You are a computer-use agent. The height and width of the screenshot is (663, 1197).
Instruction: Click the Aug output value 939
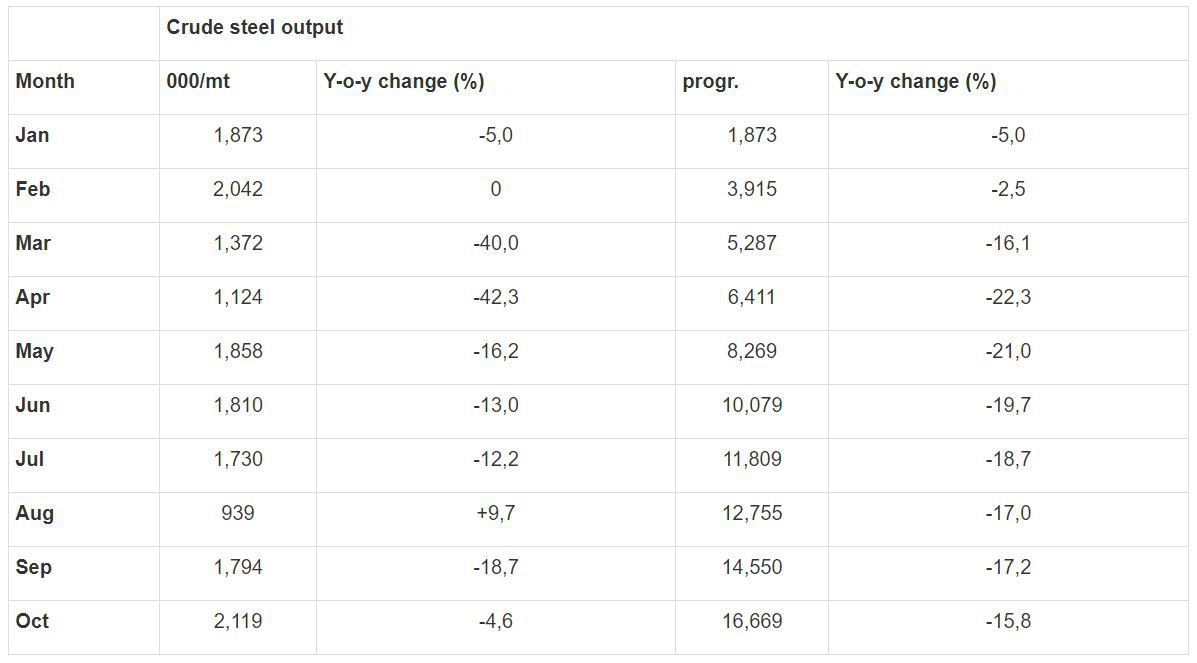238,513
